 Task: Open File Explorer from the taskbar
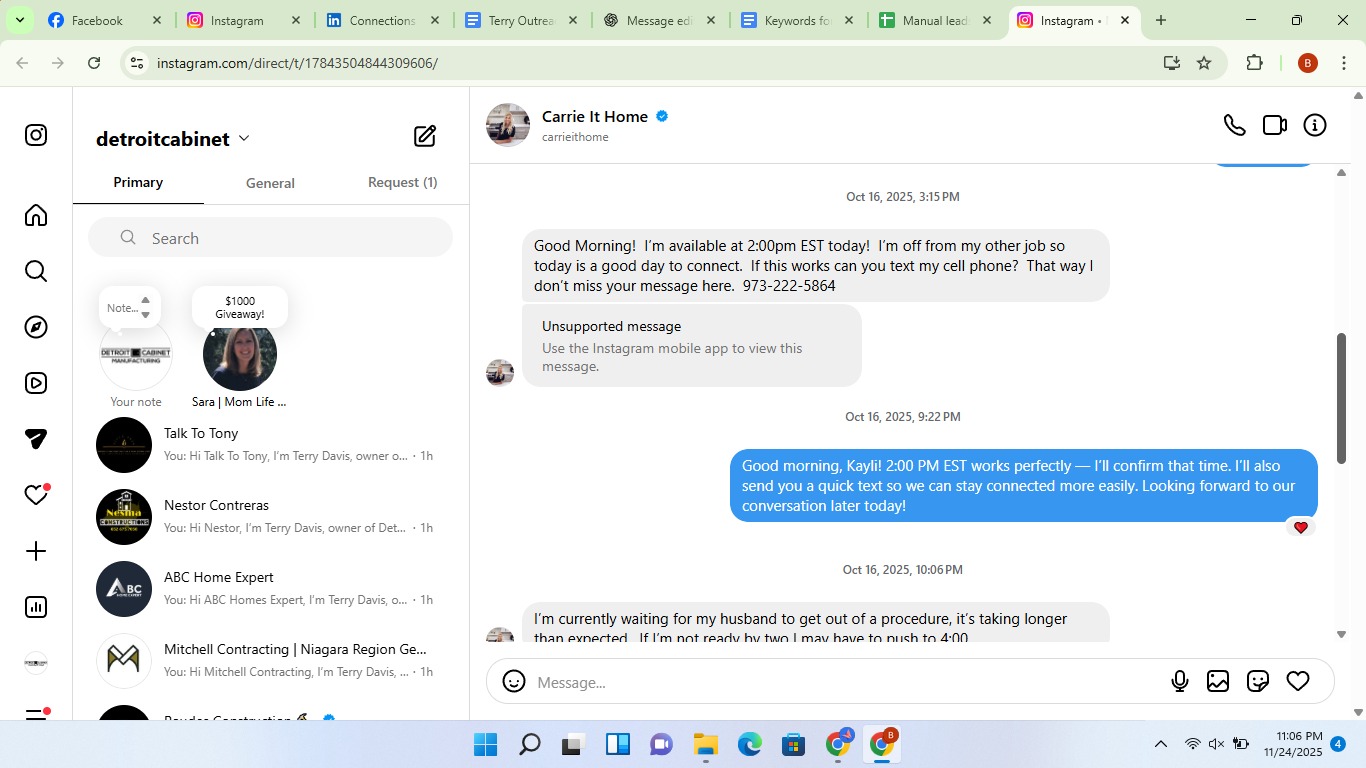[706, 745]
